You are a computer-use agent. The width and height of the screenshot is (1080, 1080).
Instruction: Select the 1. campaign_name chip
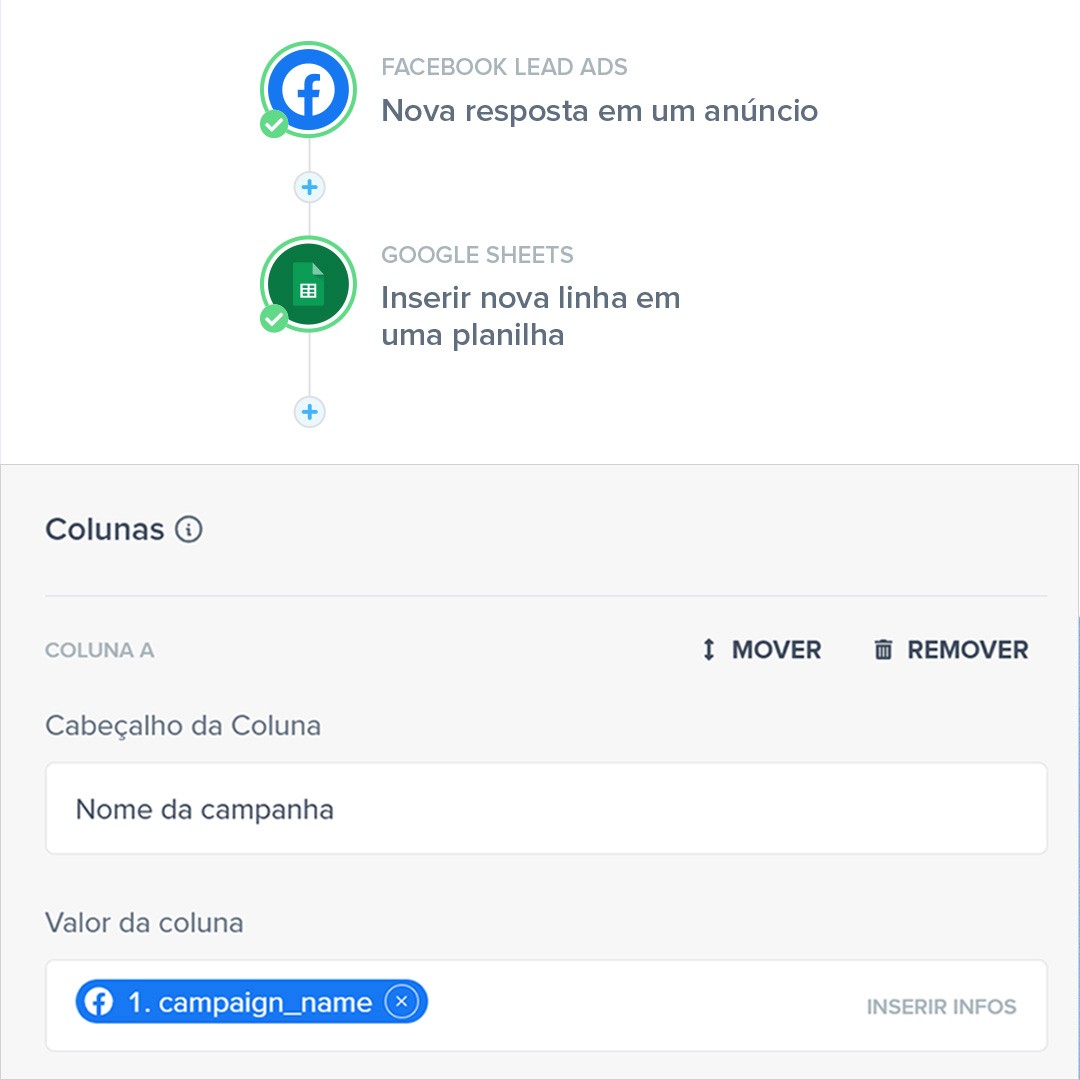pos(251,1001)
